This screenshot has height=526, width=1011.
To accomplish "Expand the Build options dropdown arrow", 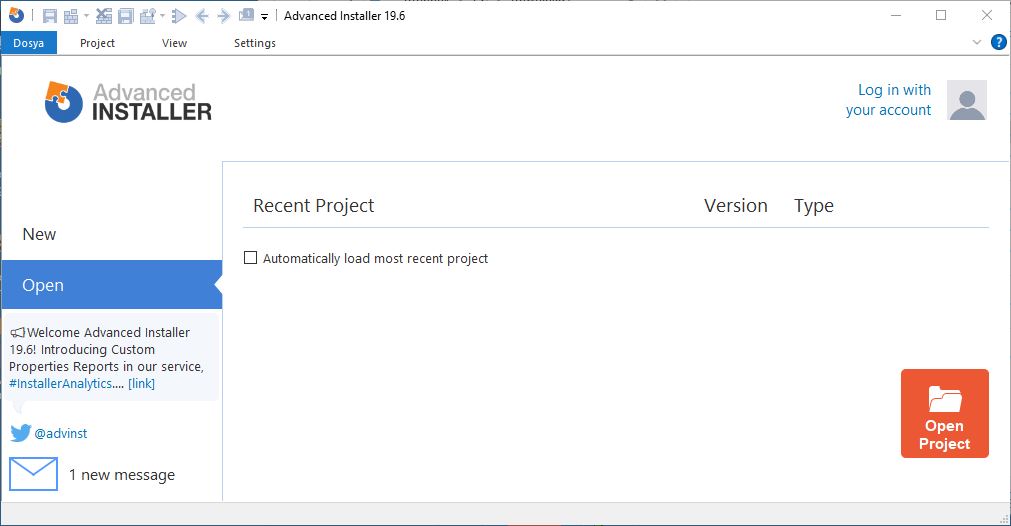I will [86, 16].
